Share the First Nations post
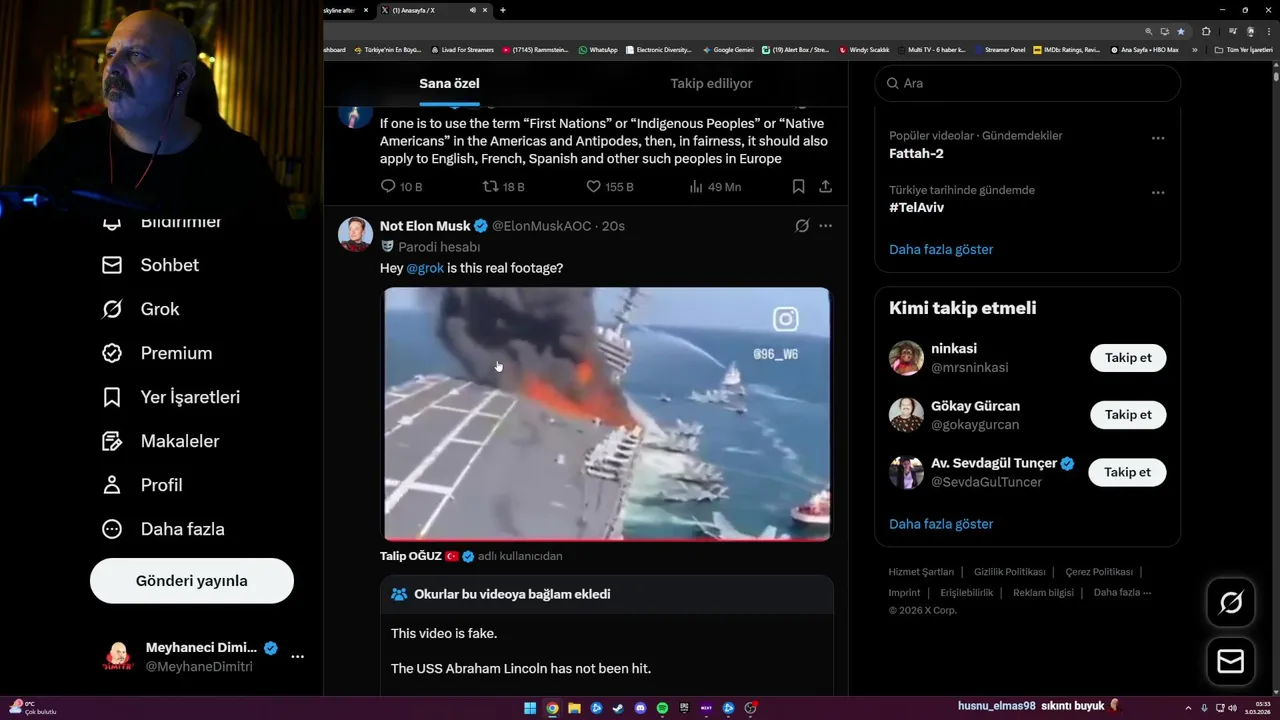 (825, 186)
